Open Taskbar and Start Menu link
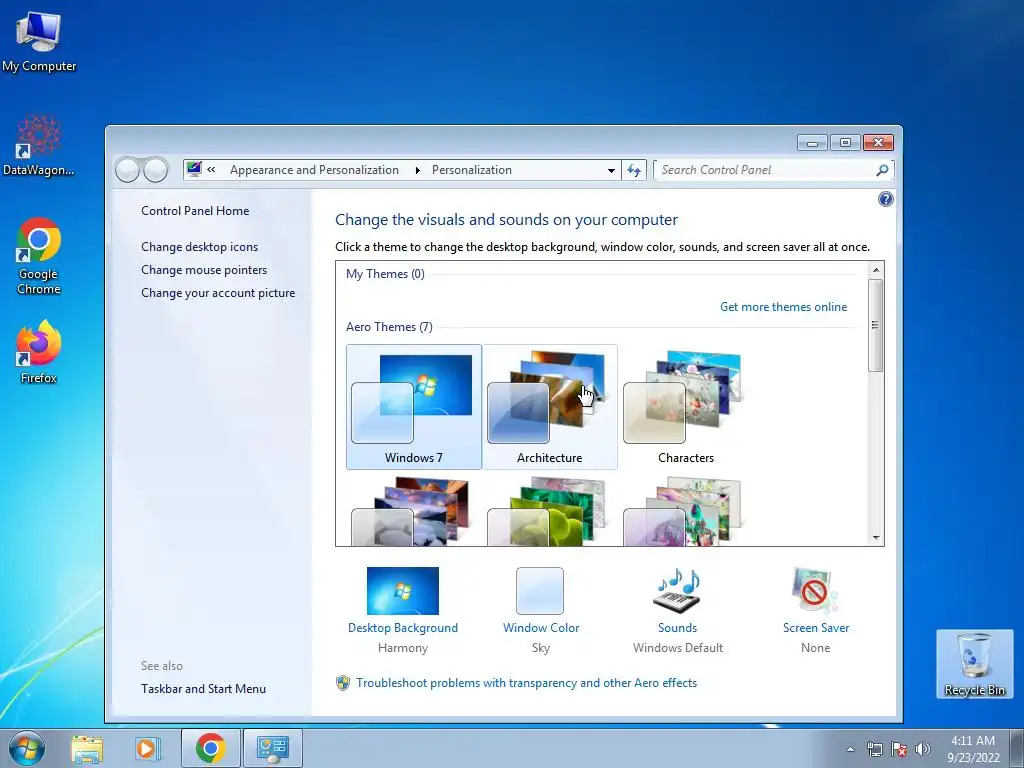The height and width of the screenshot is (768, 1024). coord(203,688)
